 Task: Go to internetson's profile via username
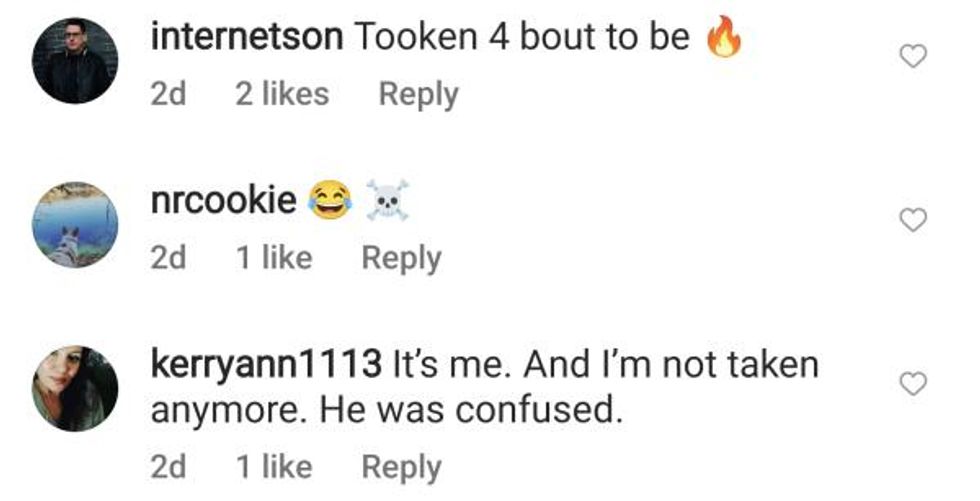tap(247, 37)
